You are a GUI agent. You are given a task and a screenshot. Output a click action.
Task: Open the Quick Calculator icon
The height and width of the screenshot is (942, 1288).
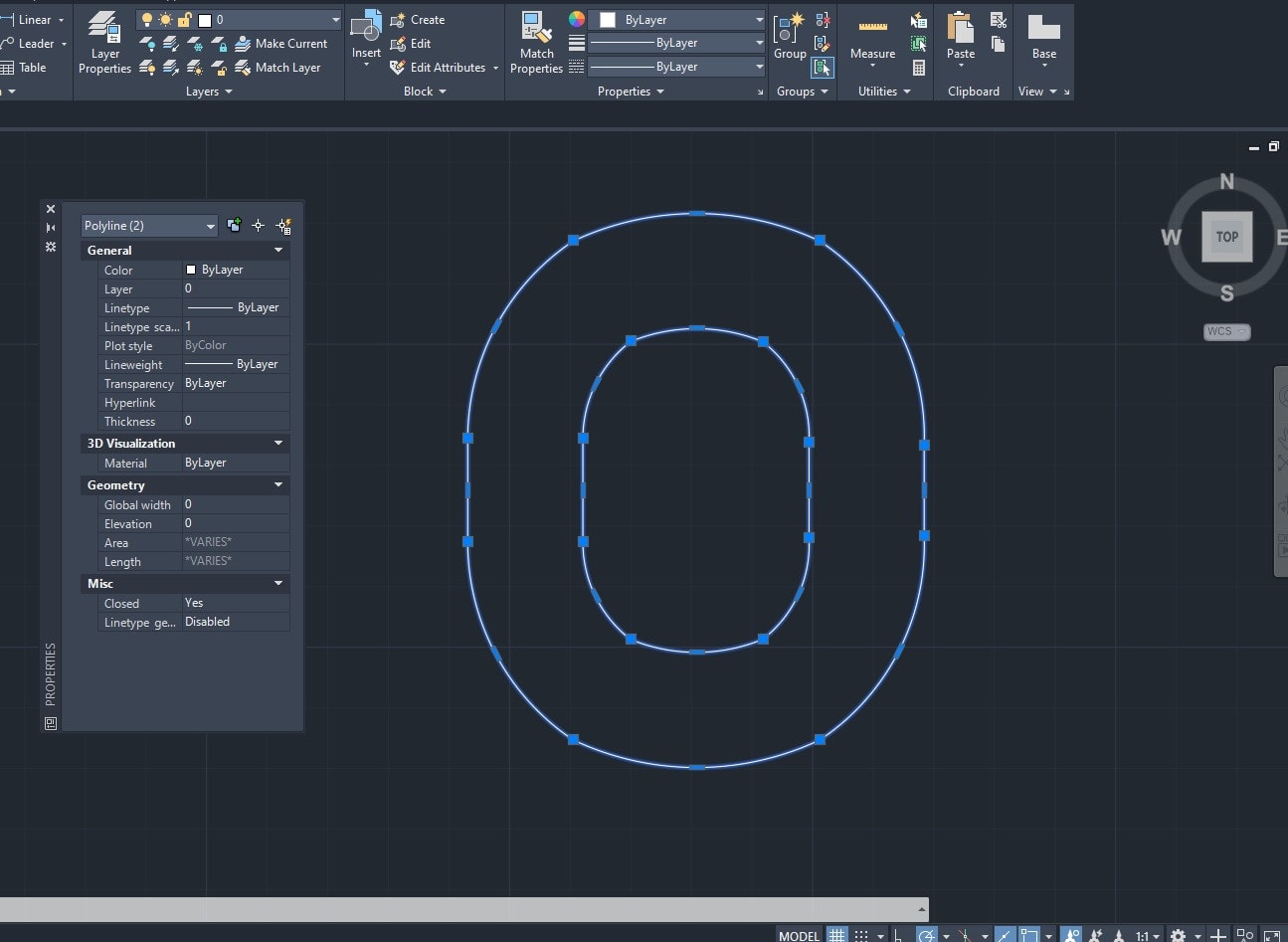[918, 68]
